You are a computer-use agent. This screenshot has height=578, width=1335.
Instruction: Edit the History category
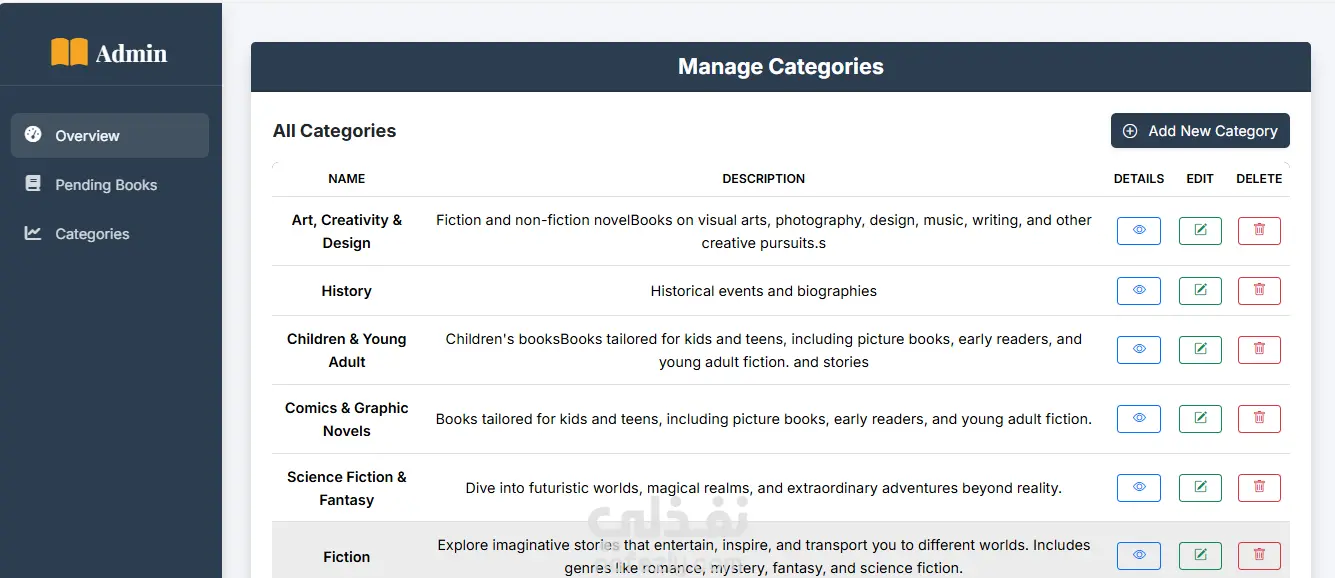click(x=1200, y=291)
